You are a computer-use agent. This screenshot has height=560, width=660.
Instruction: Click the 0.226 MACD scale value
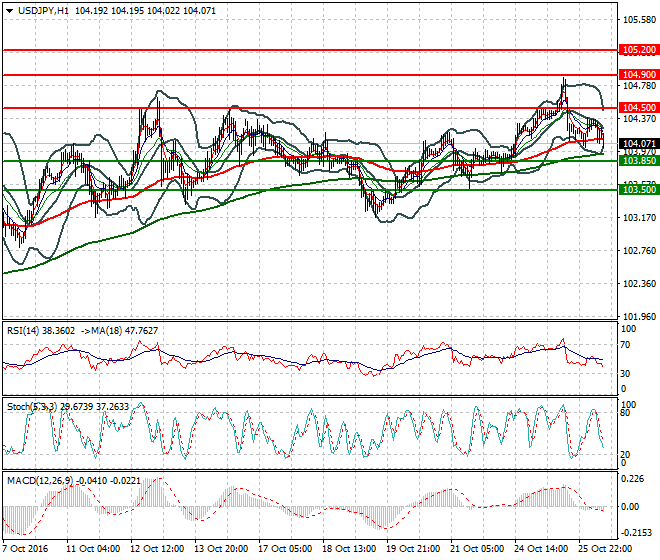point(633,479)
